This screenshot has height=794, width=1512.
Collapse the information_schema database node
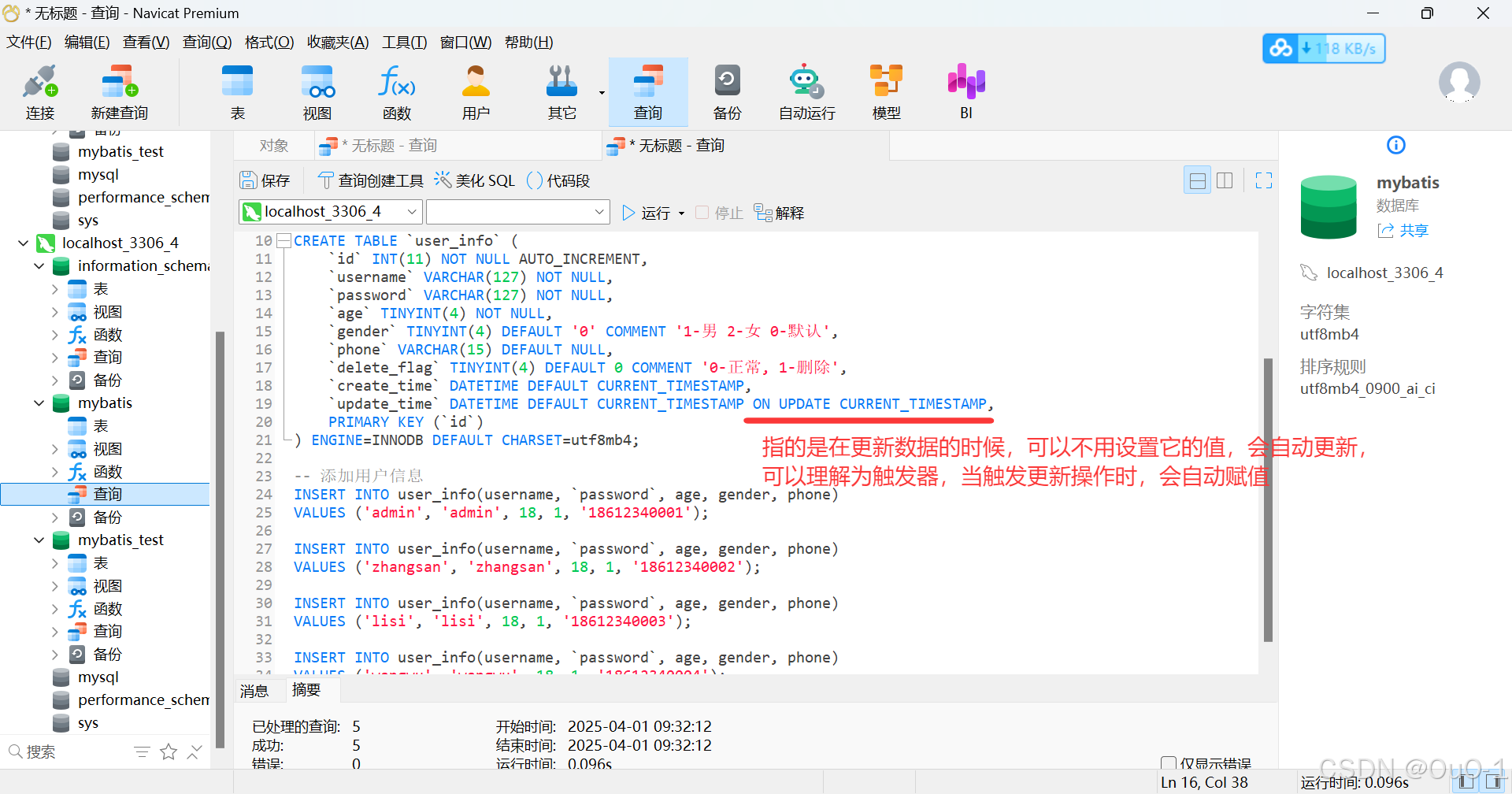point(39,266)
